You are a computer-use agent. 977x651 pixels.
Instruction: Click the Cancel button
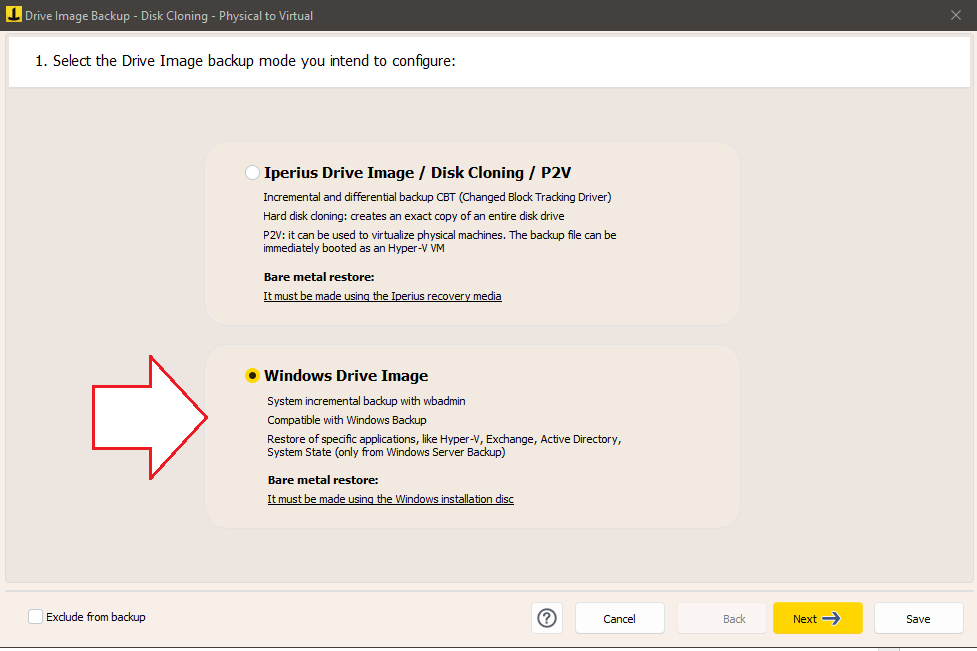[x=619, y=618]
